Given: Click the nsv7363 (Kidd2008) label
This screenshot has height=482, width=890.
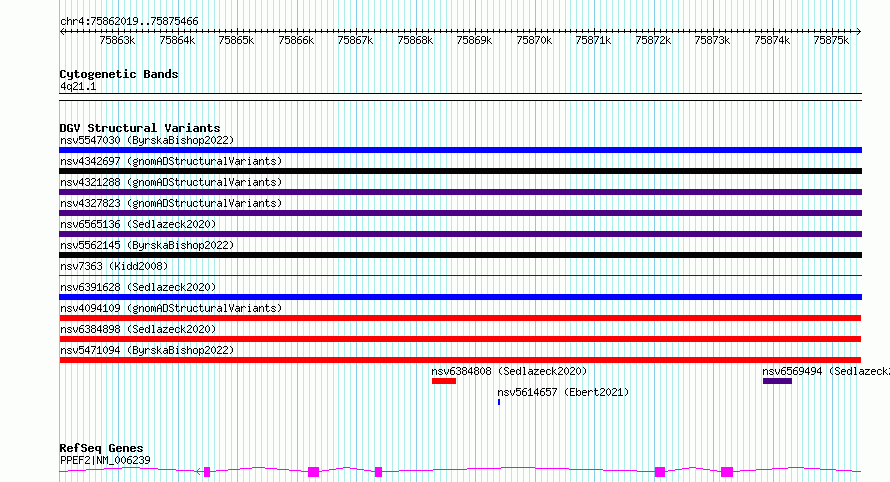Looking at the screenshot, I should tap(114, 266).
